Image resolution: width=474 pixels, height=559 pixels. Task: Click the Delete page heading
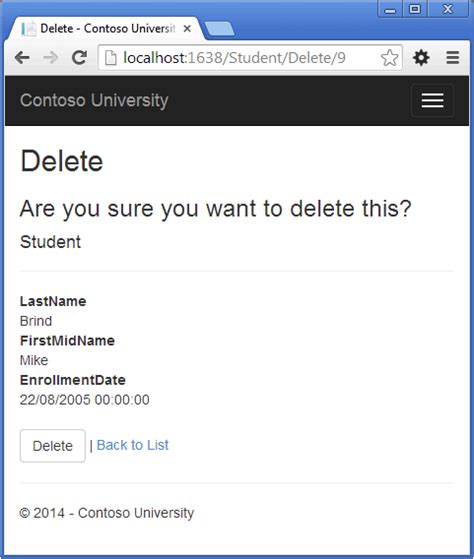(62, 161)
